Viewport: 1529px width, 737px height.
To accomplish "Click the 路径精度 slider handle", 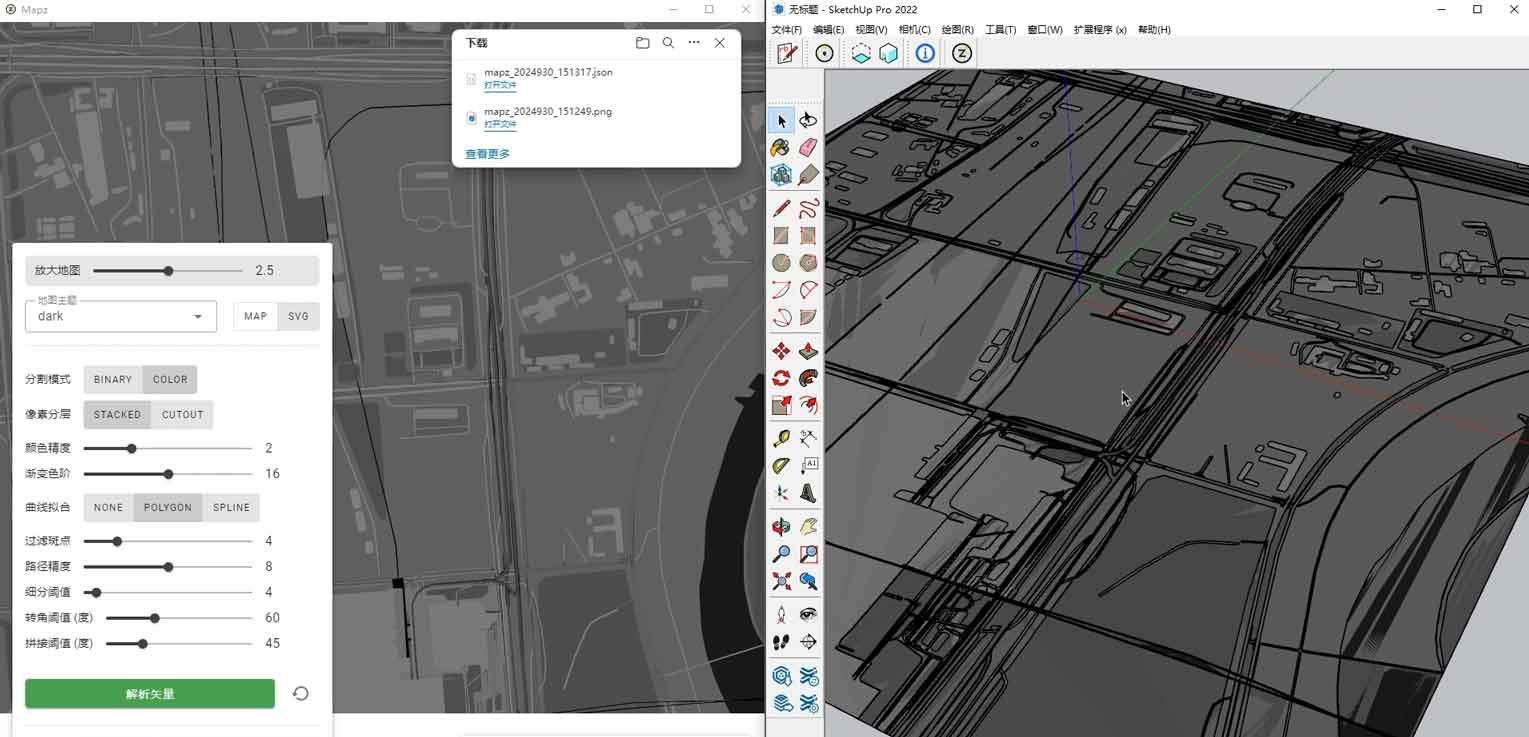I will tap(168, 567).
